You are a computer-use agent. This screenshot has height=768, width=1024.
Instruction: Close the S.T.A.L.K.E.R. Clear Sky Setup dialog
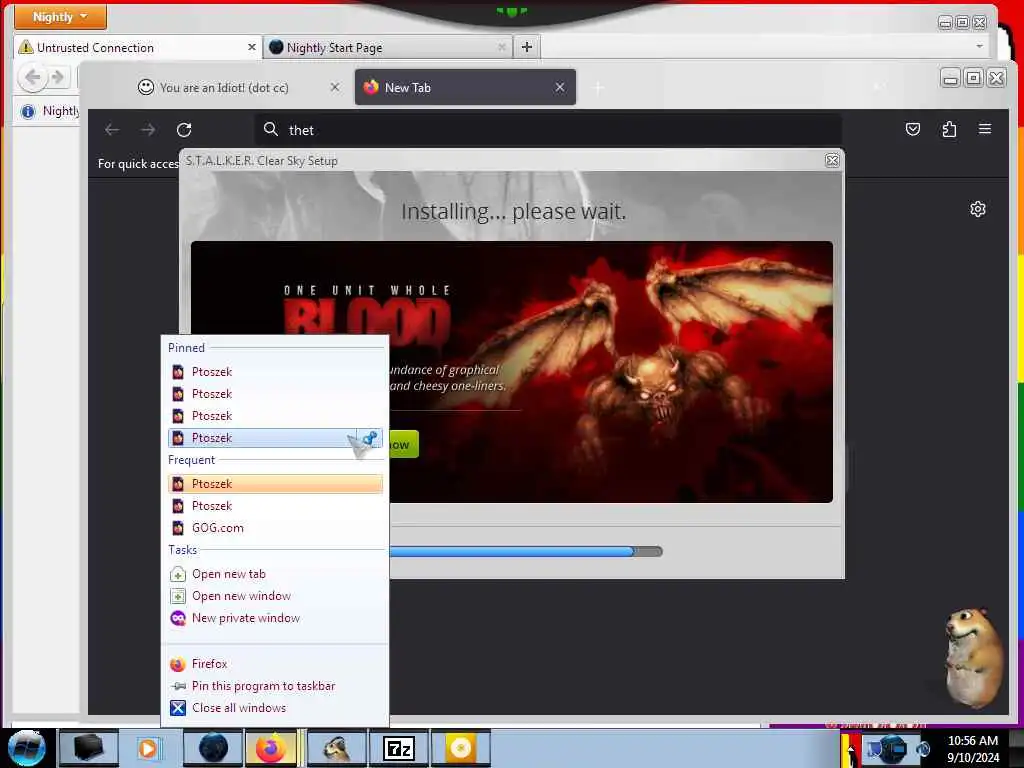[832, 161]
